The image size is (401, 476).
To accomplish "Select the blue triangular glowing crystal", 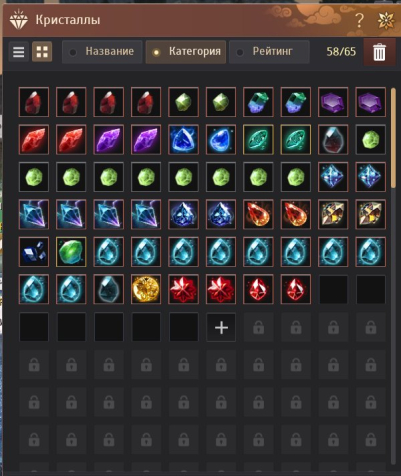I will click(x=183, y=139).
